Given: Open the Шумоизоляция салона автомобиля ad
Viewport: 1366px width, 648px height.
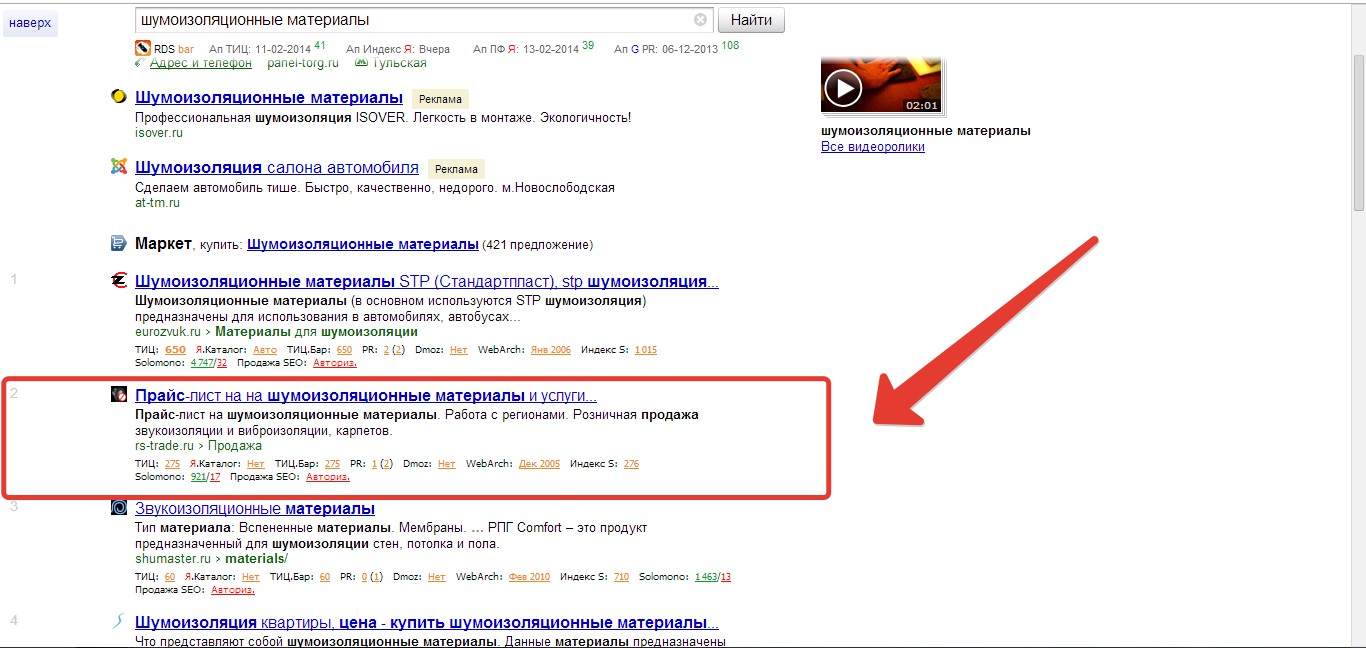Looking at the screenshot, I should [x=277, y=168].
